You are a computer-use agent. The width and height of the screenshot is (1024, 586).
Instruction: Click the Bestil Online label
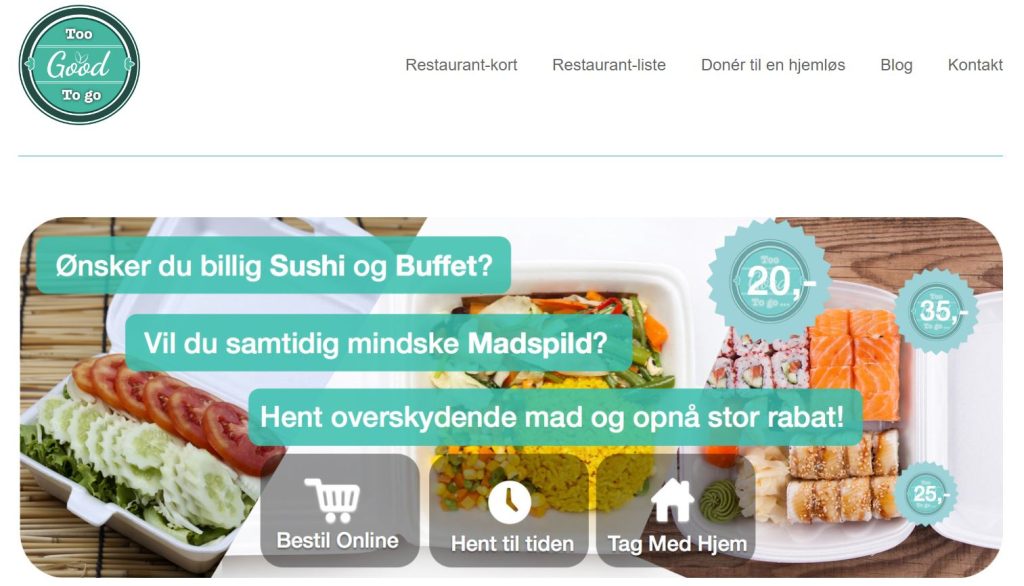338,541
